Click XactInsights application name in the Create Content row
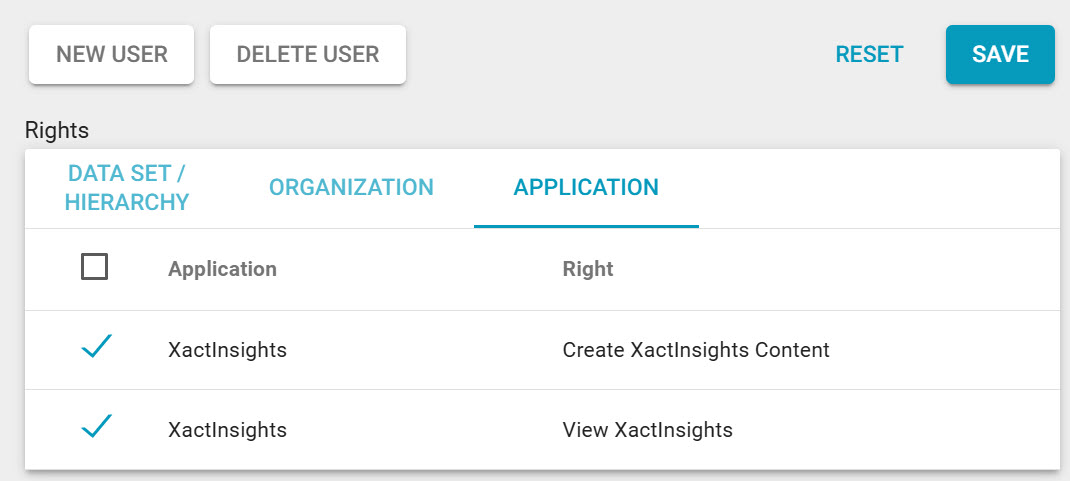The height and width of the screenshot is (481, 1070). tap(227, 350)
